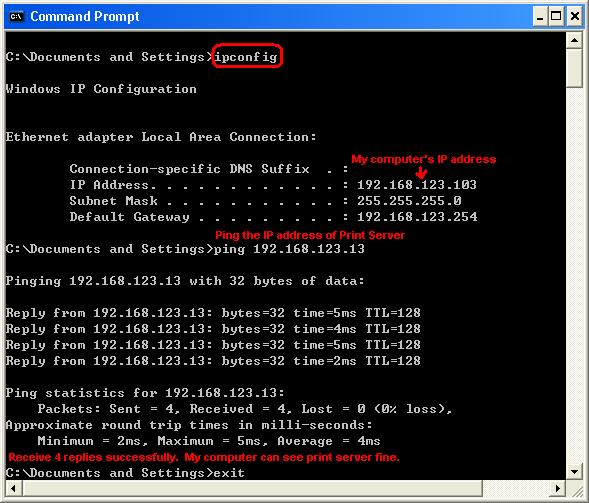Click the vertical scrollbar down arrow

[574, 471]
